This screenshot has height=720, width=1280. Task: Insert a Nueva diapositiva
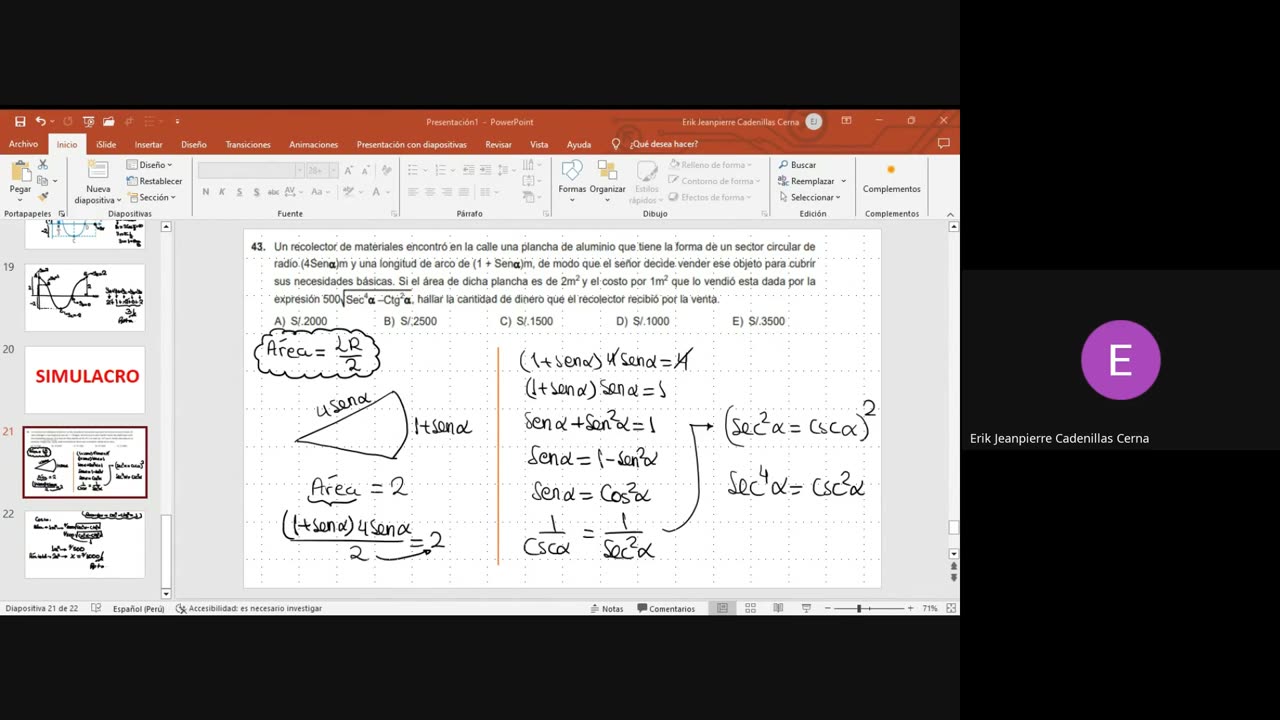tap(98, 182)
